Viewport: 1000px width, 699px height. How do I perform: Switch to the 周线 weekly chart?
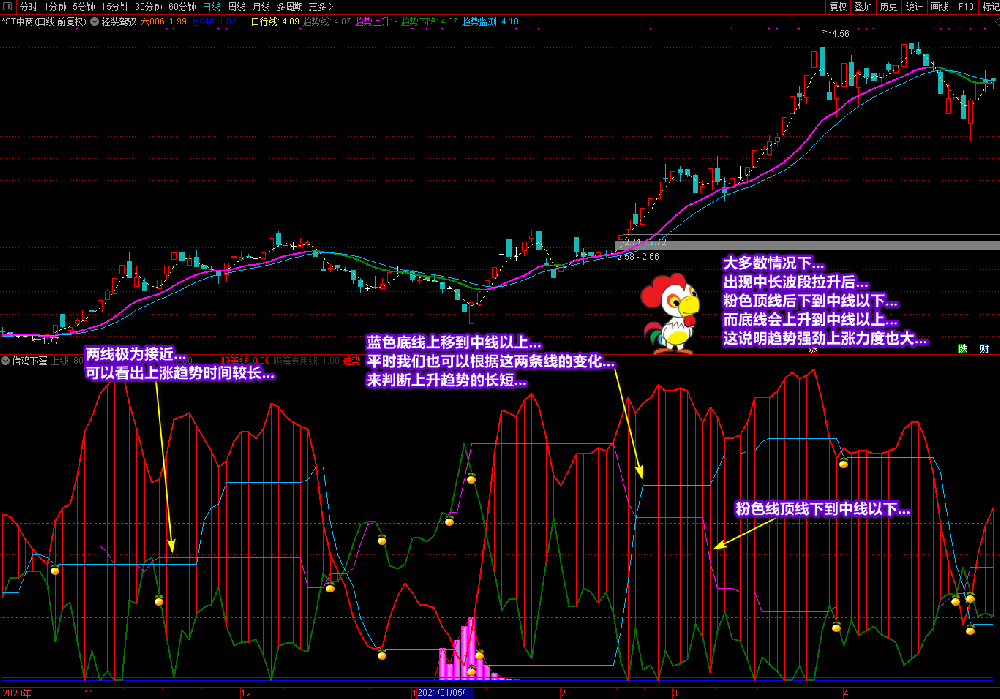237,6
